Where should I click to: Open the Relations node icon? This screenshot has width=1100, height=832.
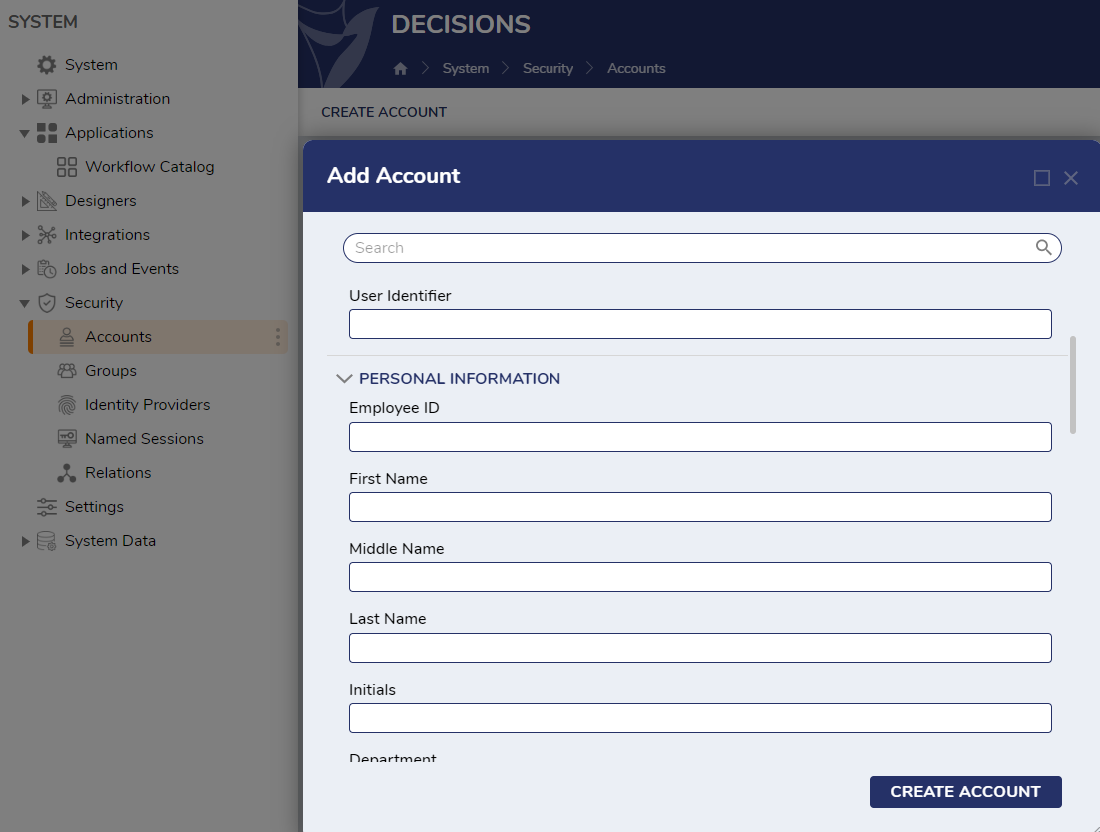(67, 472)
